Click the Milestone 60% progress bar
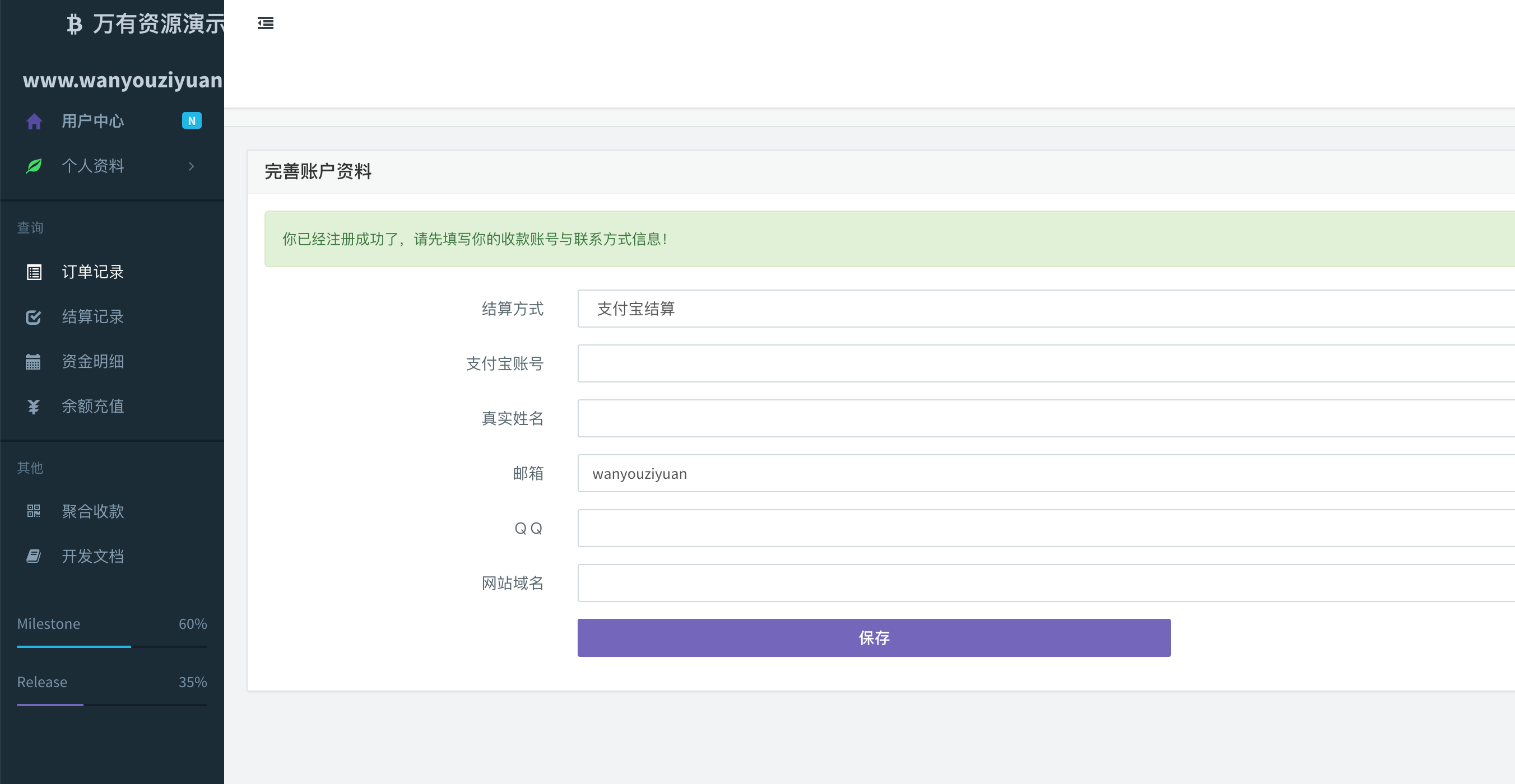The width and height of the screenshot is (1515, 784). point(111,646)
